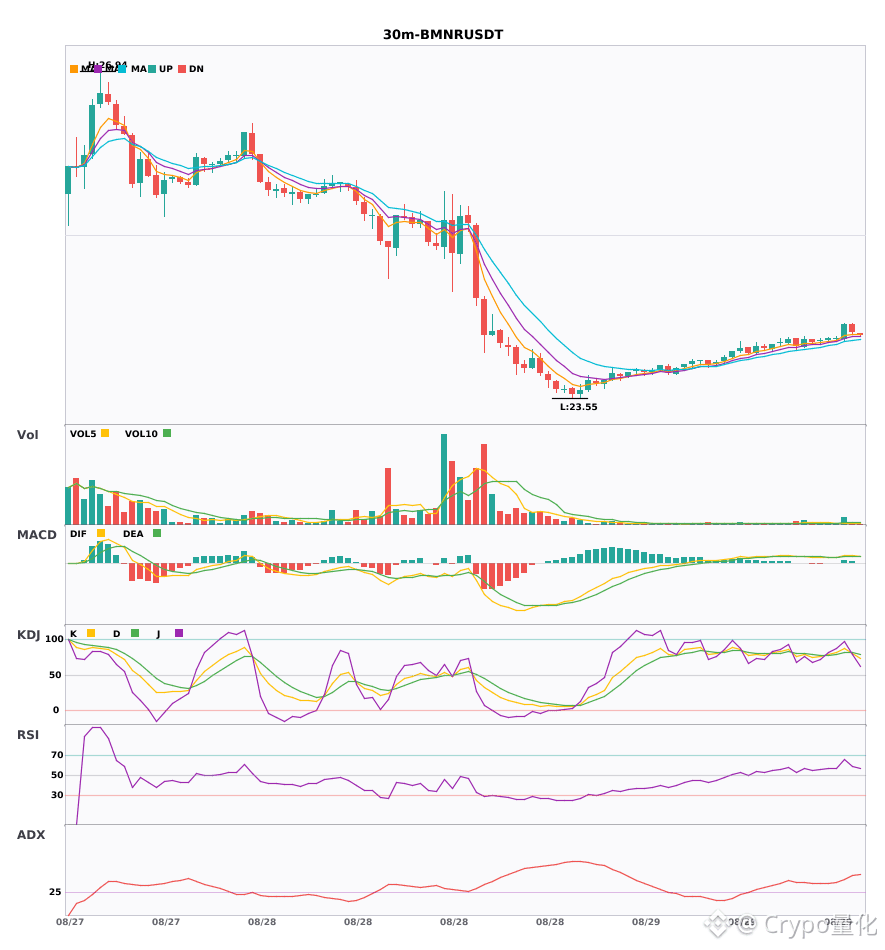Click the VOL10 legend text

click(x=141, y=434)
